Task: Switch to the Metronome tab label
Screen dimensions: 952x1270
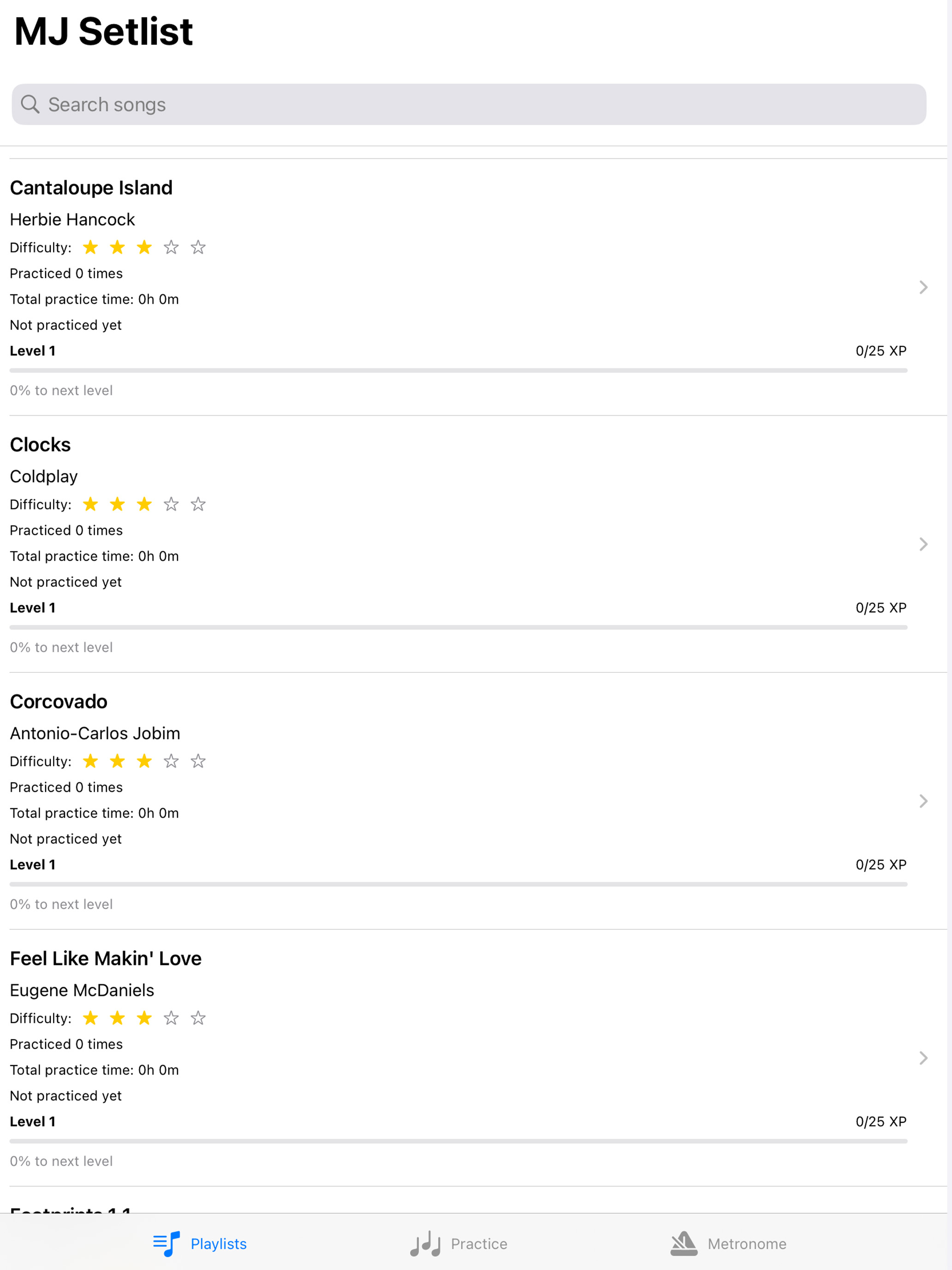Action: click(x=747, y=1244)
